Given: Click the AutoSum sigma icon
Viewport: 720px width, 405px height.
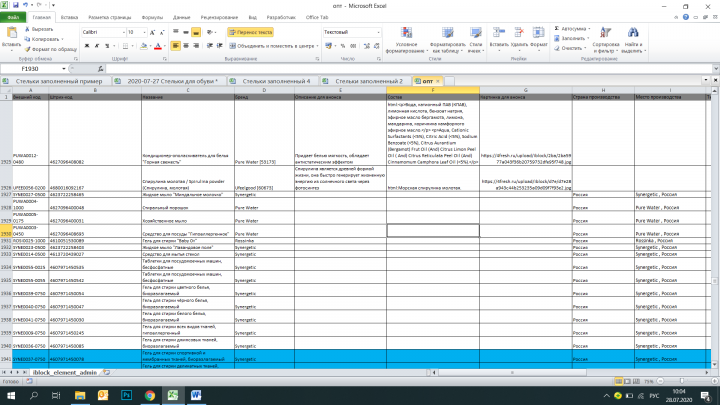Looking at the screenshot, I should pyautogui.click(x=557, y=29).
